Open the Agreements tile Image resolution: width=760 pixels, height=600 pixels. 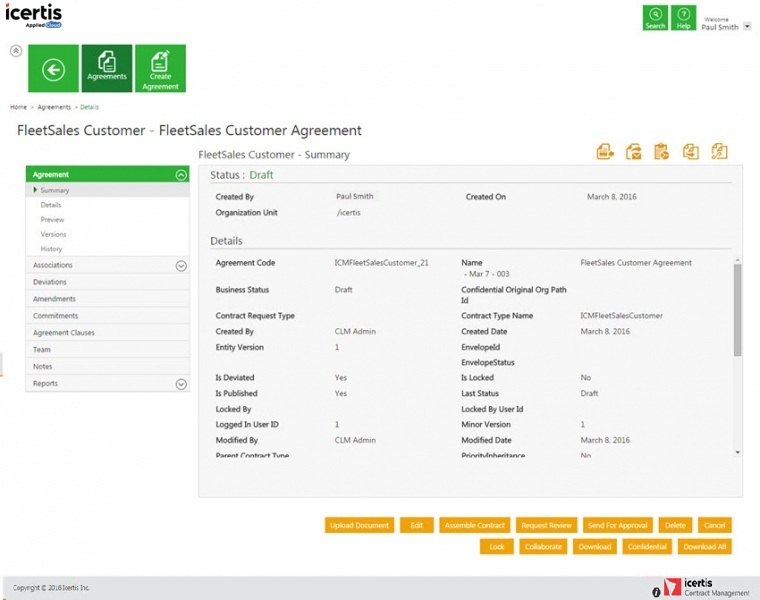click(x=107, y=69)
